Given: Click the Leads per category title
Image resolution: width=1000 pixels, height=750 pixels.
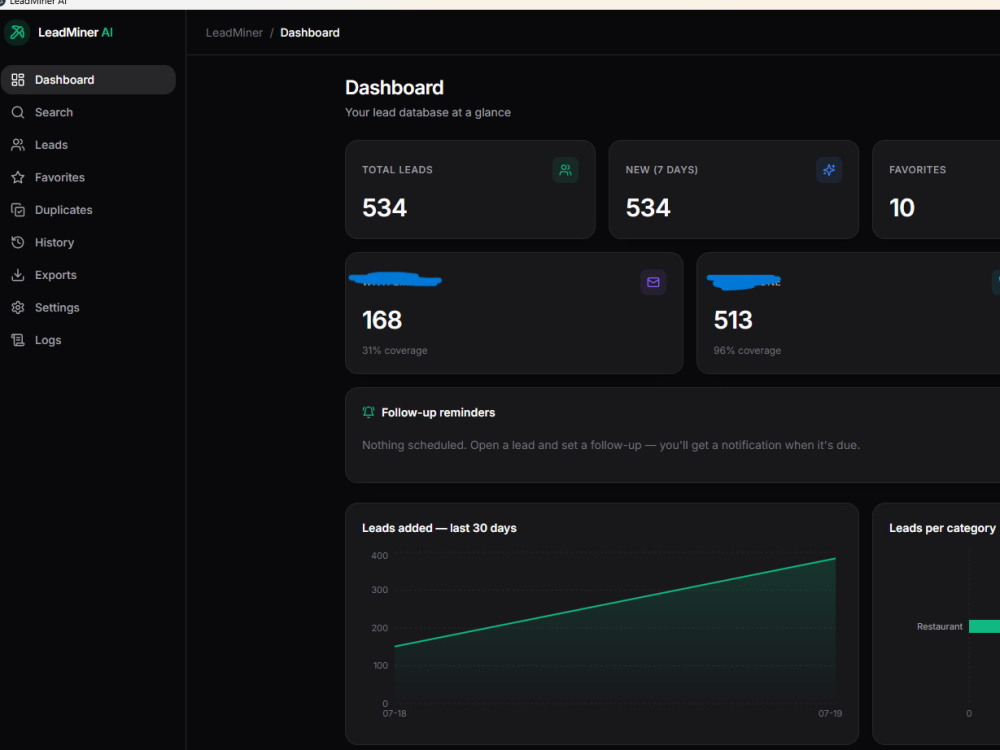Looking at the screenshot, I should (942, 528).
